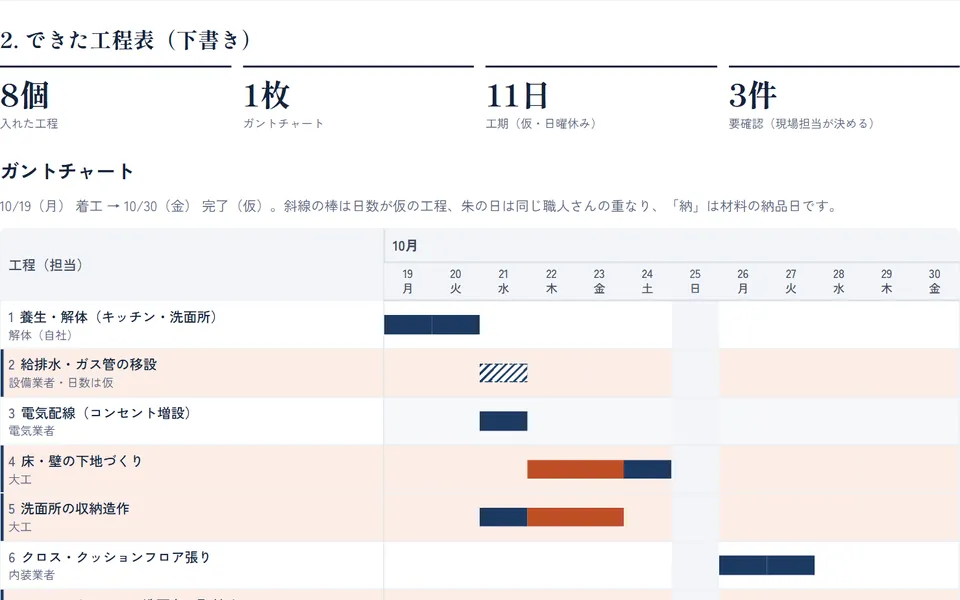Click the navy segment in 洗面所の収納造作
This screenshot has height=600, width=960.
503,517
